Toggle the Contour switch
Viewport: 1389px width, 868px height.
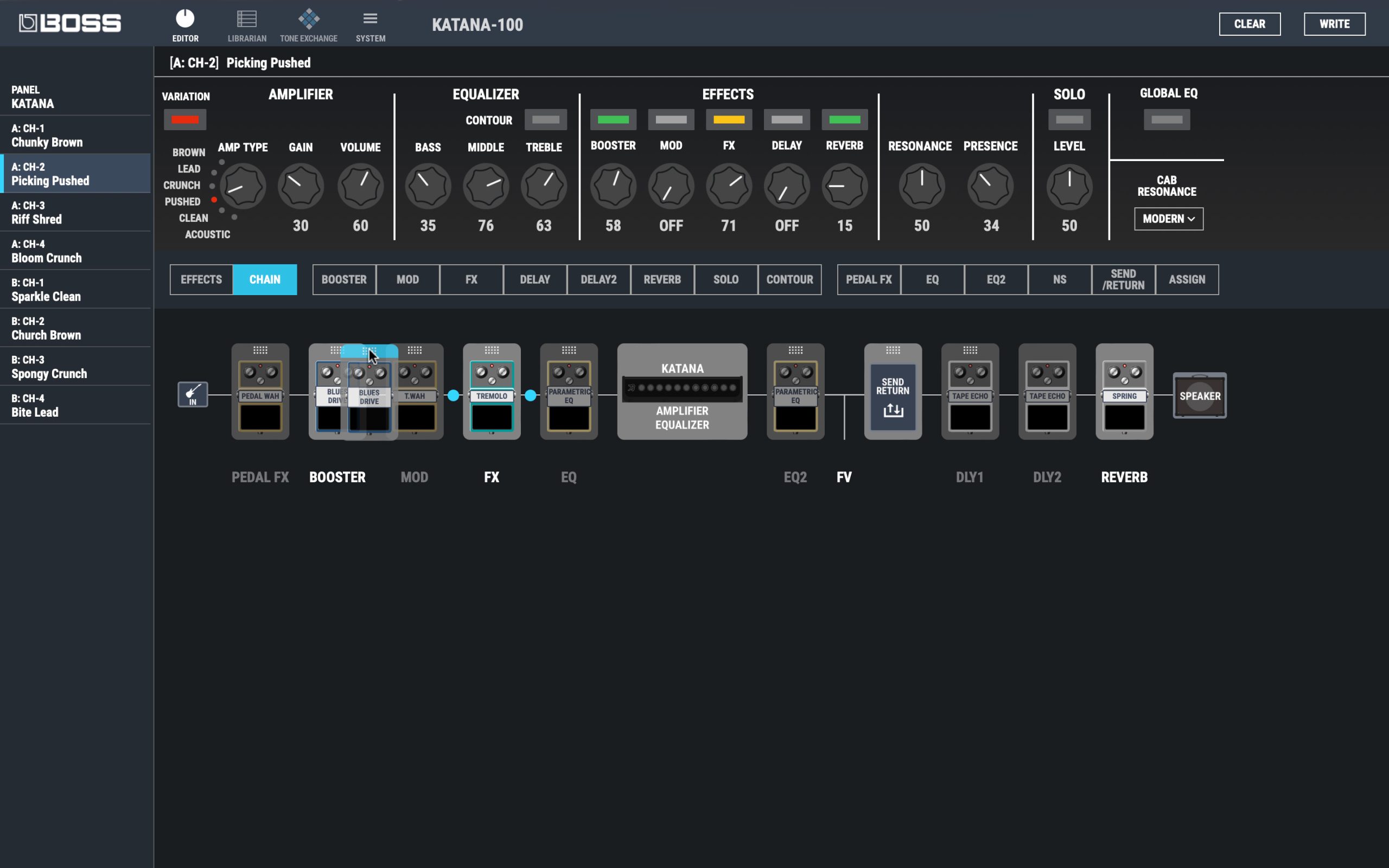(x=545, y=119)
